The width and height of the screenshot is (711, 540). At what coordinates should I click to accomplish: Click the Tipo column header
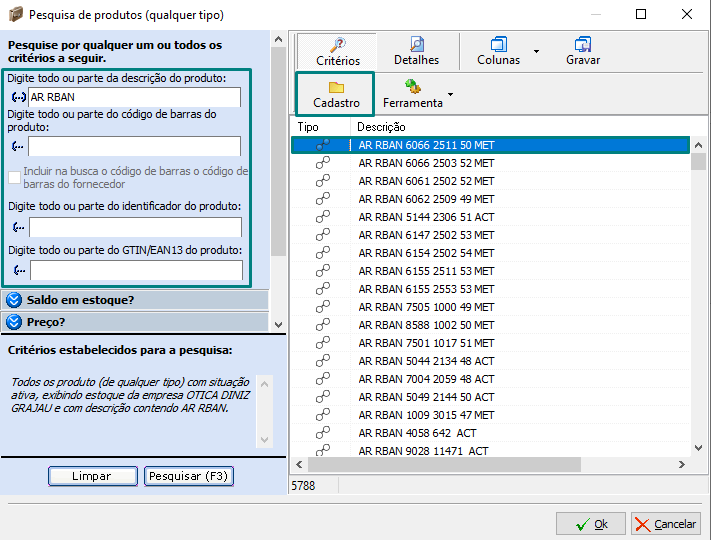(x=320, y=127)
